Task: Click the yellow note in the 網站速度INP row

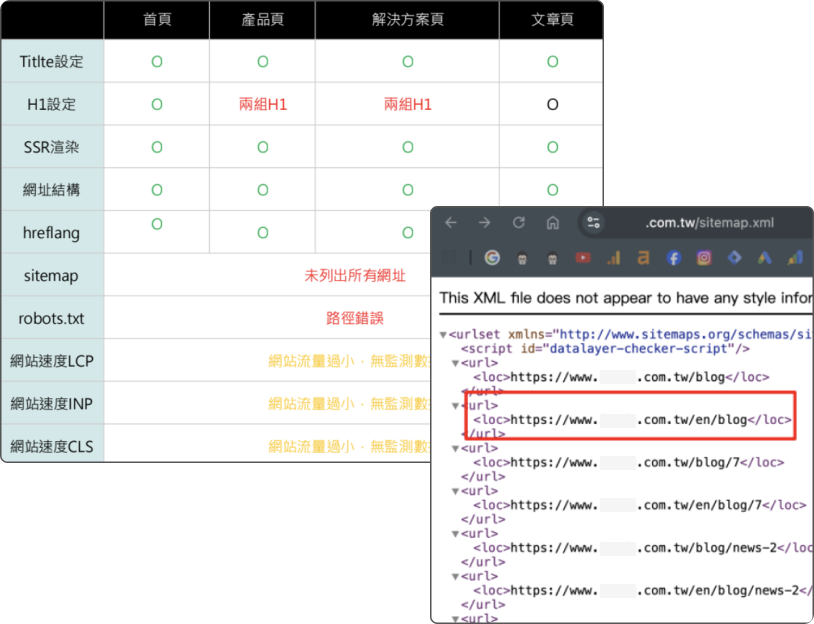Action: pyautogui.click(x=349, y=403)
